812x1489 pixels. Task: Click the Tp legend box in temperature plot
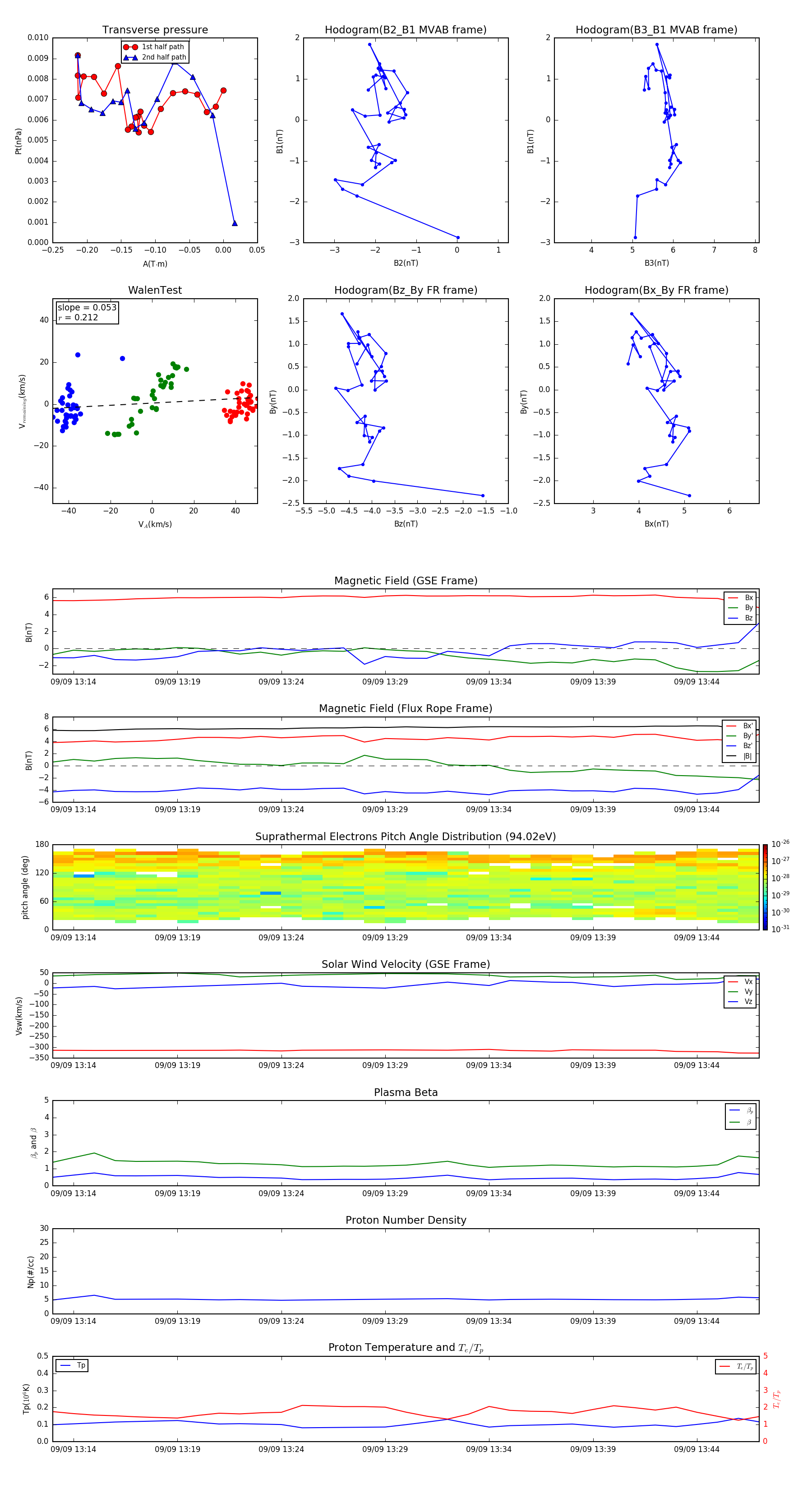point(72,1365)
